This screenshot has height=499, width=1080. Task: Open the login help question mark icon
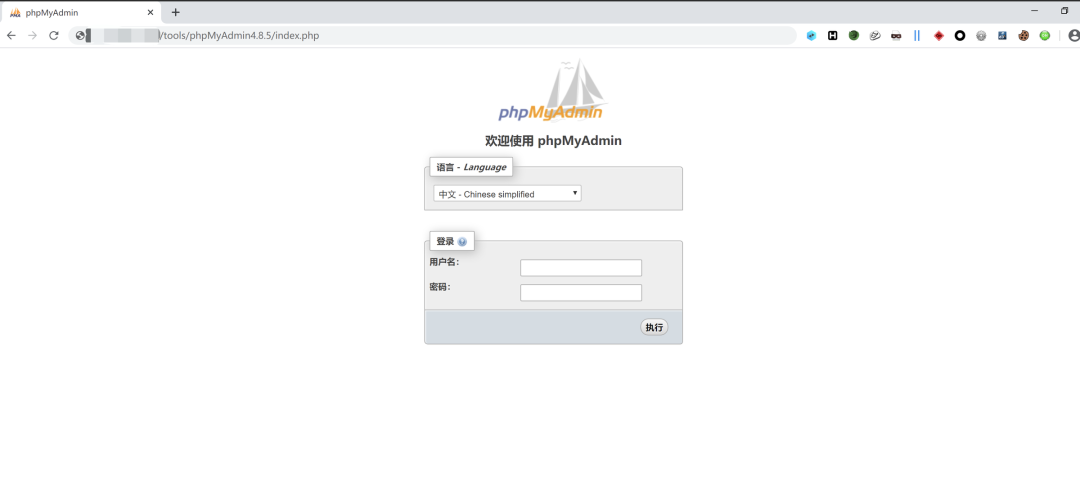tap(462, 242)
